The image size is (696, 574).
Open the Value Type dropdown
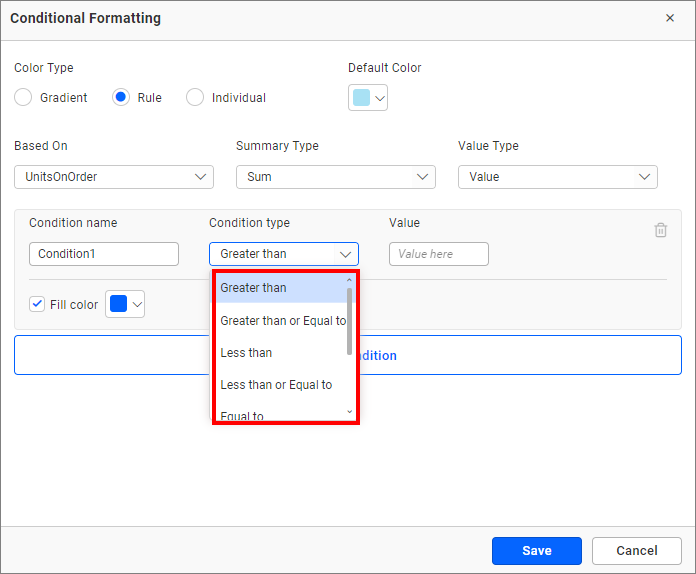(557, 177)
